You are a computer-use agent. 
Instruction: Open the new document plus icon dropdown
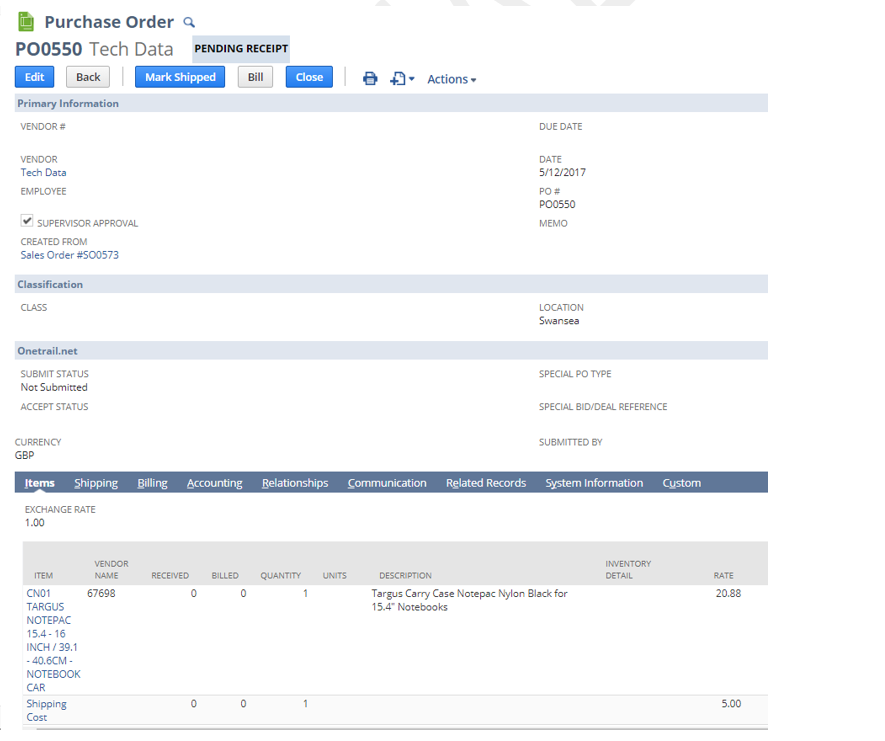click(402, 78)
